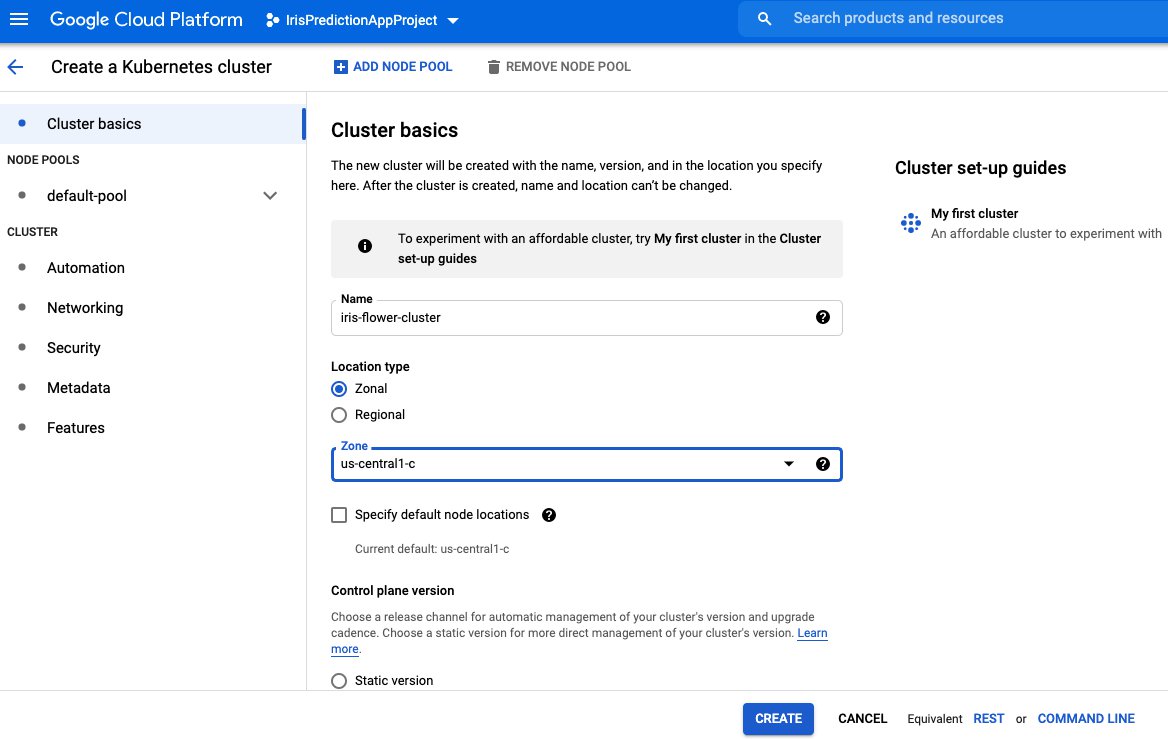Screen dimensions: 1168x739
Task: Click help icon for default node locations
Action: tap(548, 515)
